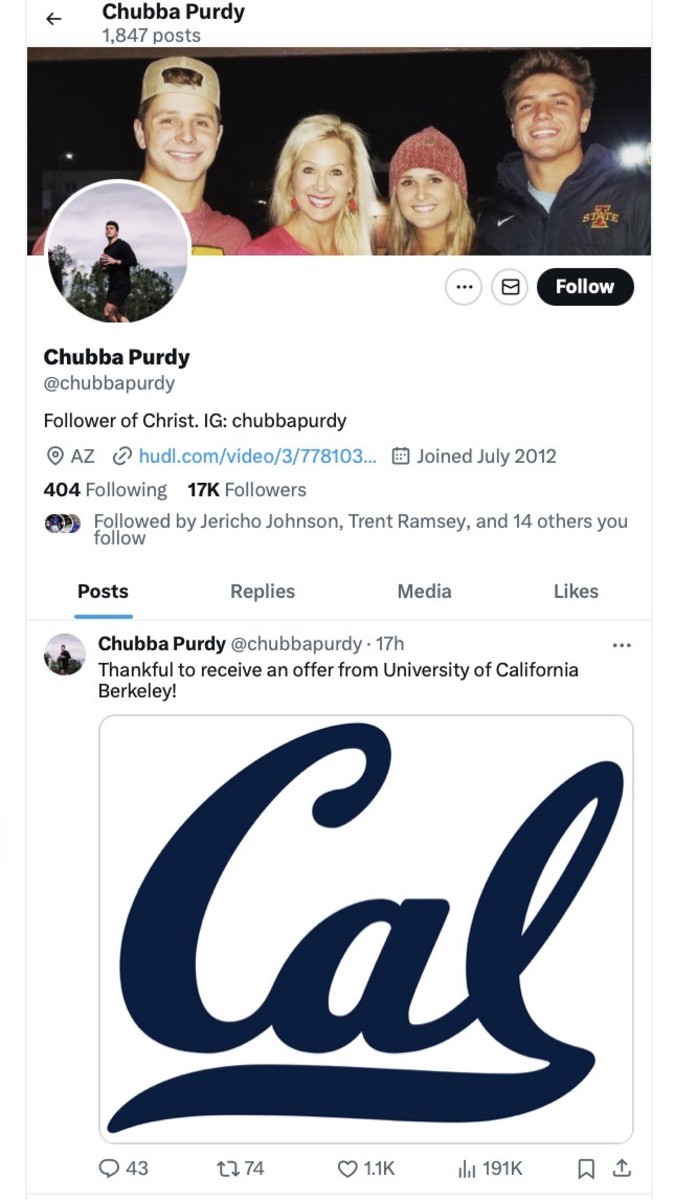This screenshot has width=674, height=1200.
Task: Bookmark the Cal offer post
Action: click(x=587, y=1168)
